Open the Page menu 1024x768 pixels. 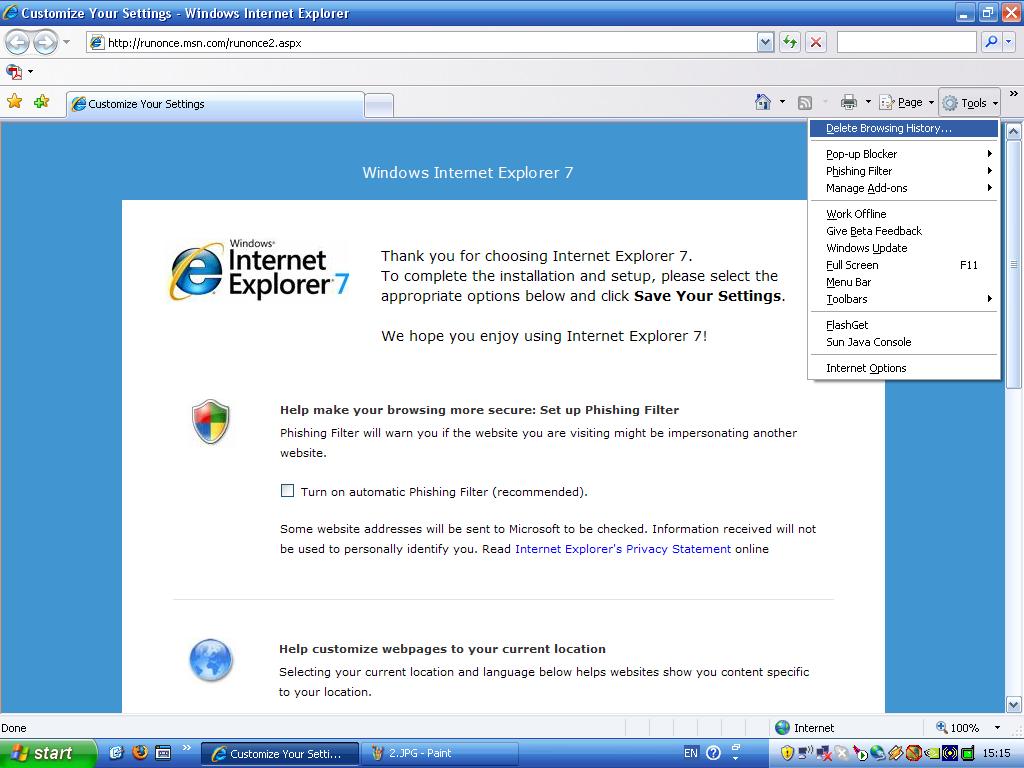click(x=906, y=103)
